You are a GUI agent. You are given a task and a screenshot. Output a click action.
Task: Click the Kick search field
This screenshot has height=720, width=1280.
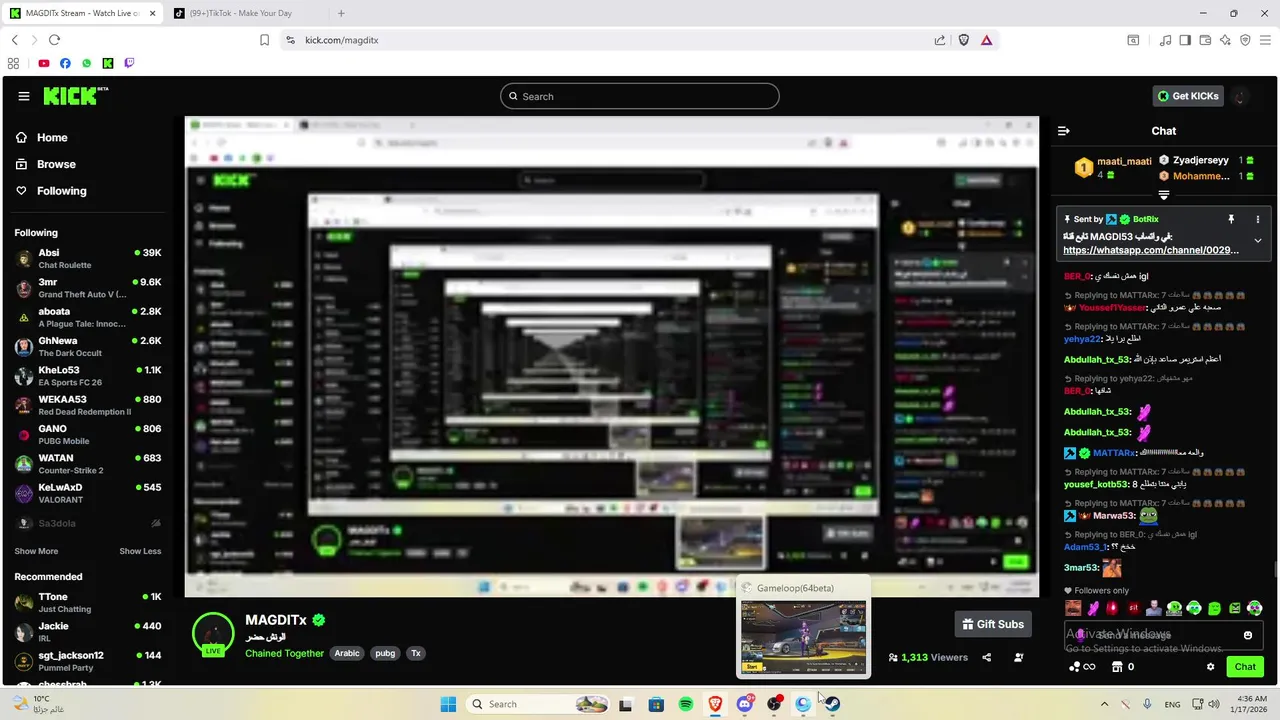640,96
